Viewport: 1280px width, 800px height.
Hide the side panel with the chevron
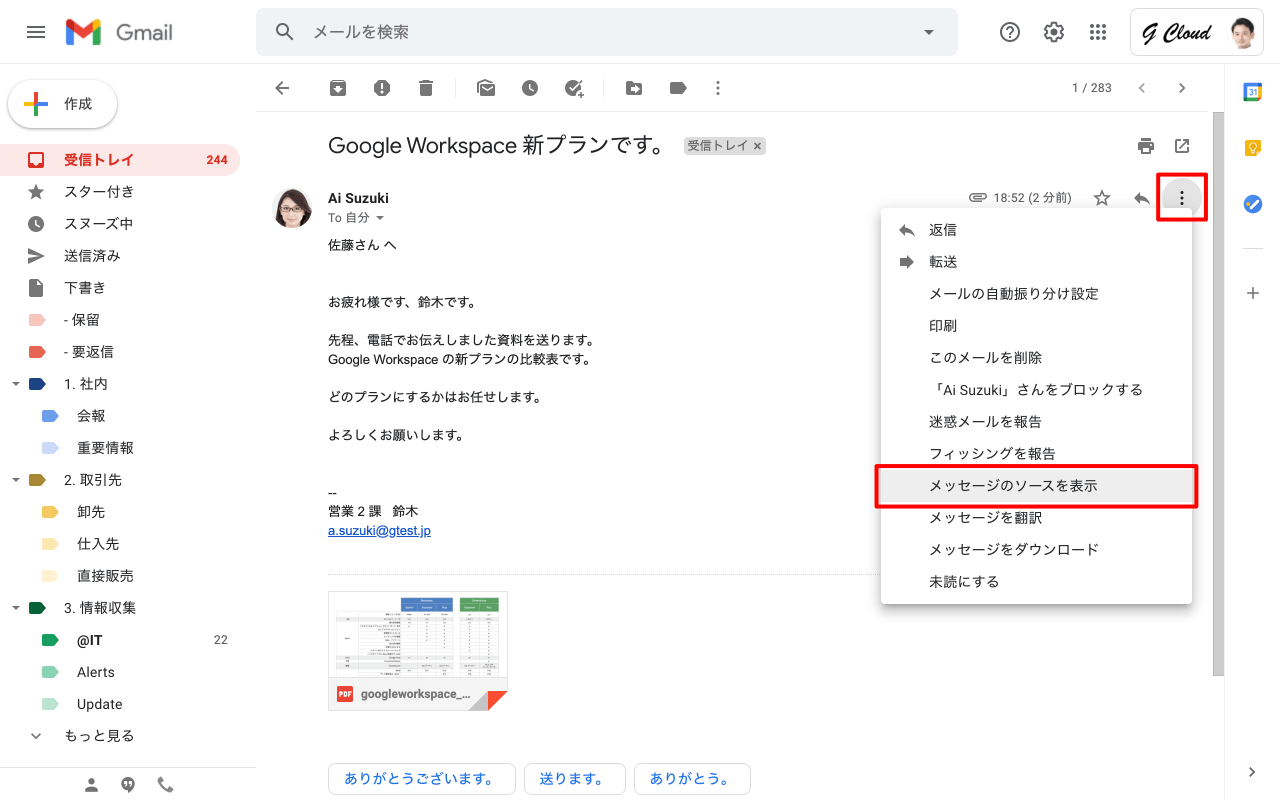pyautogui.click(x=1252, y=772)
